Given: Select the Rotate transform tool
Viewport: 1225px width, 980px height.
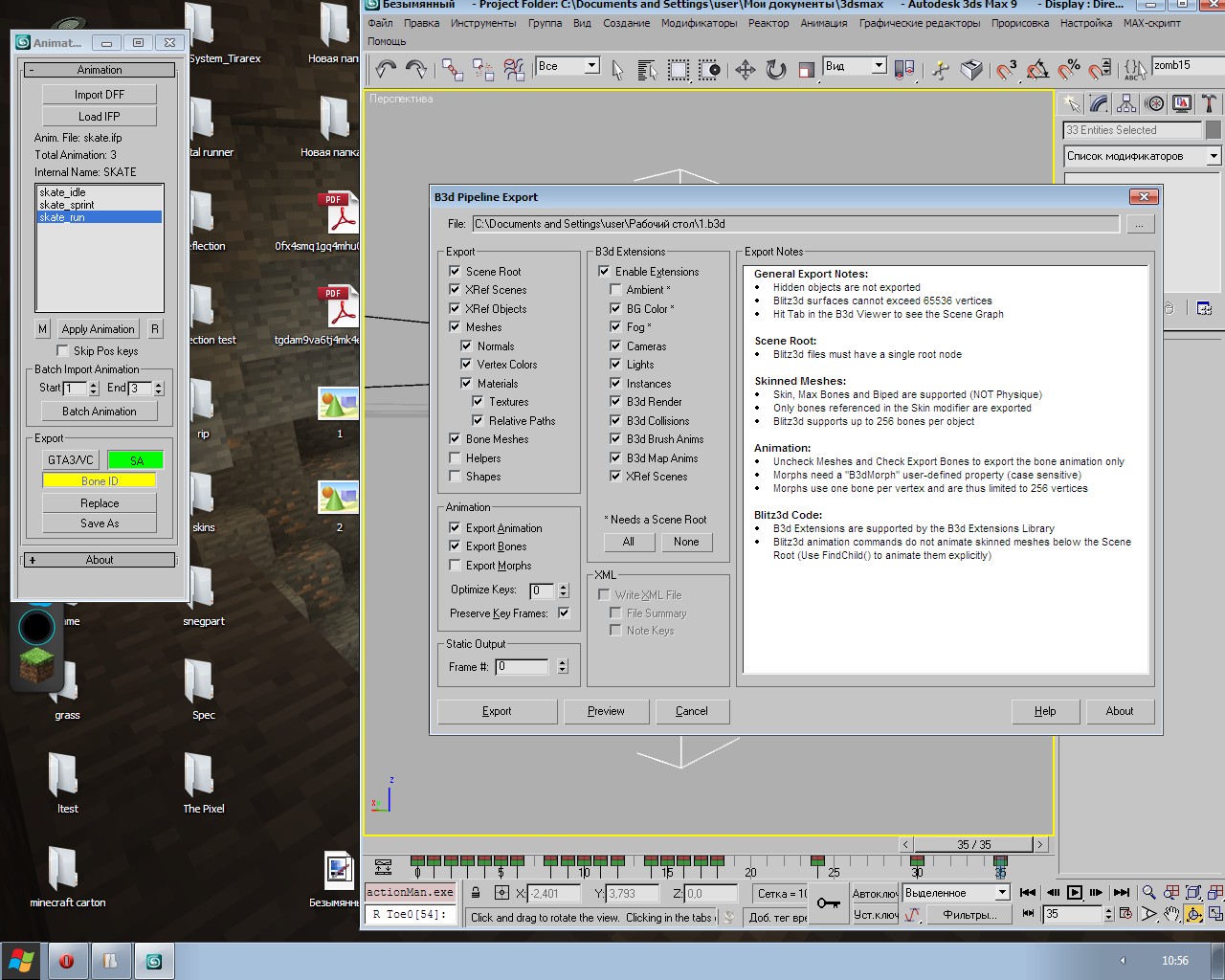Looking at the screenshot, I should (776, 70).
